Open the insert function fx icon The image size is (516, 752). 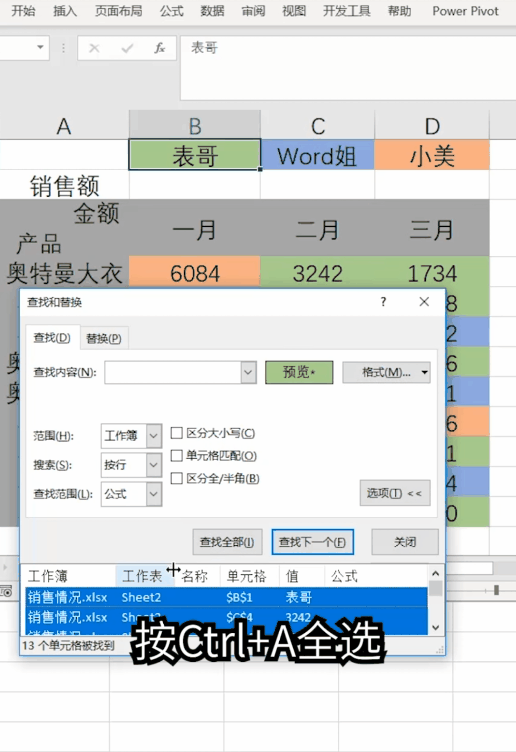point(160,48)
